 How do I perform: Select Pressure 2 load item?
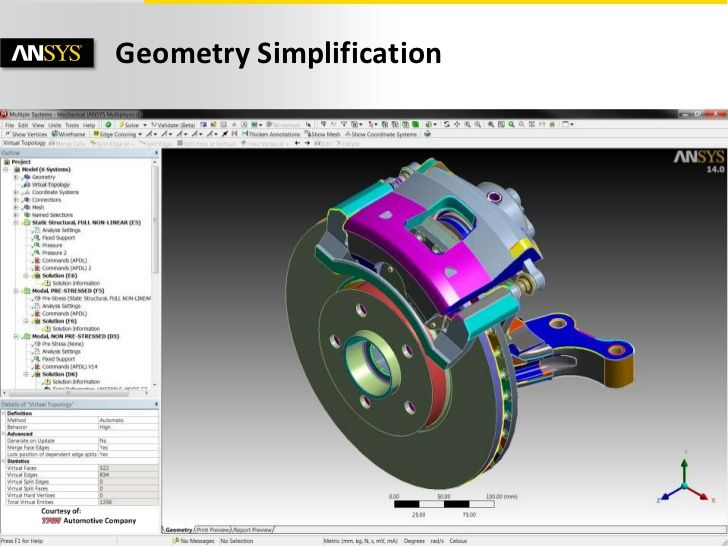[x=54, y=253]
